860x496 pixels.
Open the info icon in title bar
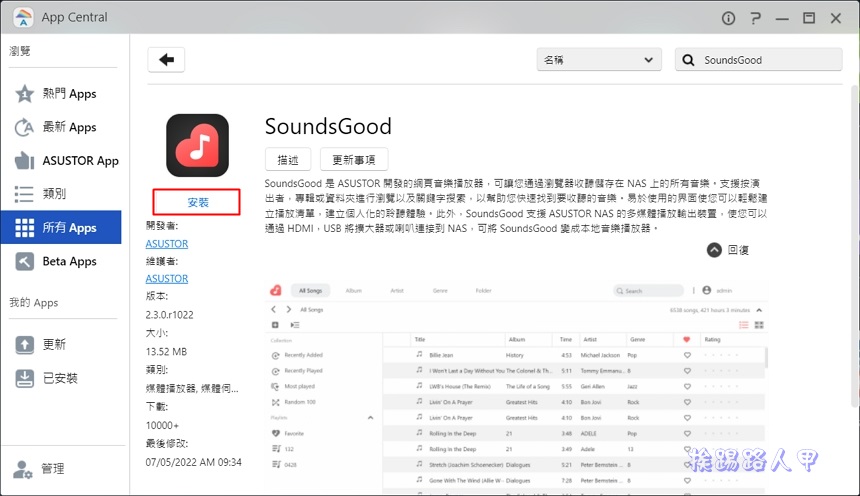pos(728,18)
